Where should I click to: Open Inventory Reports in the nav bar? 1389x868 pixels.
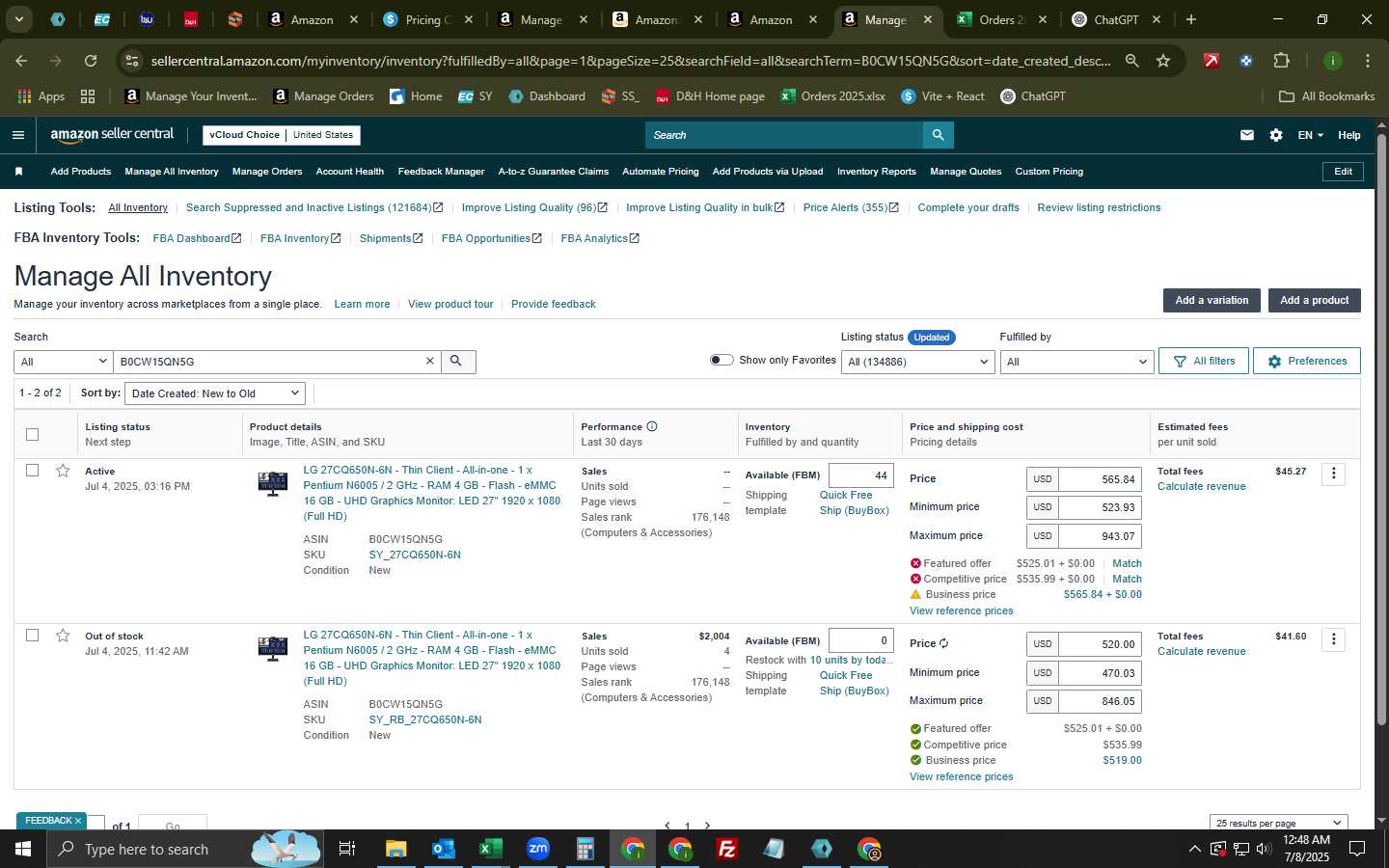click(x=876, y=172)
